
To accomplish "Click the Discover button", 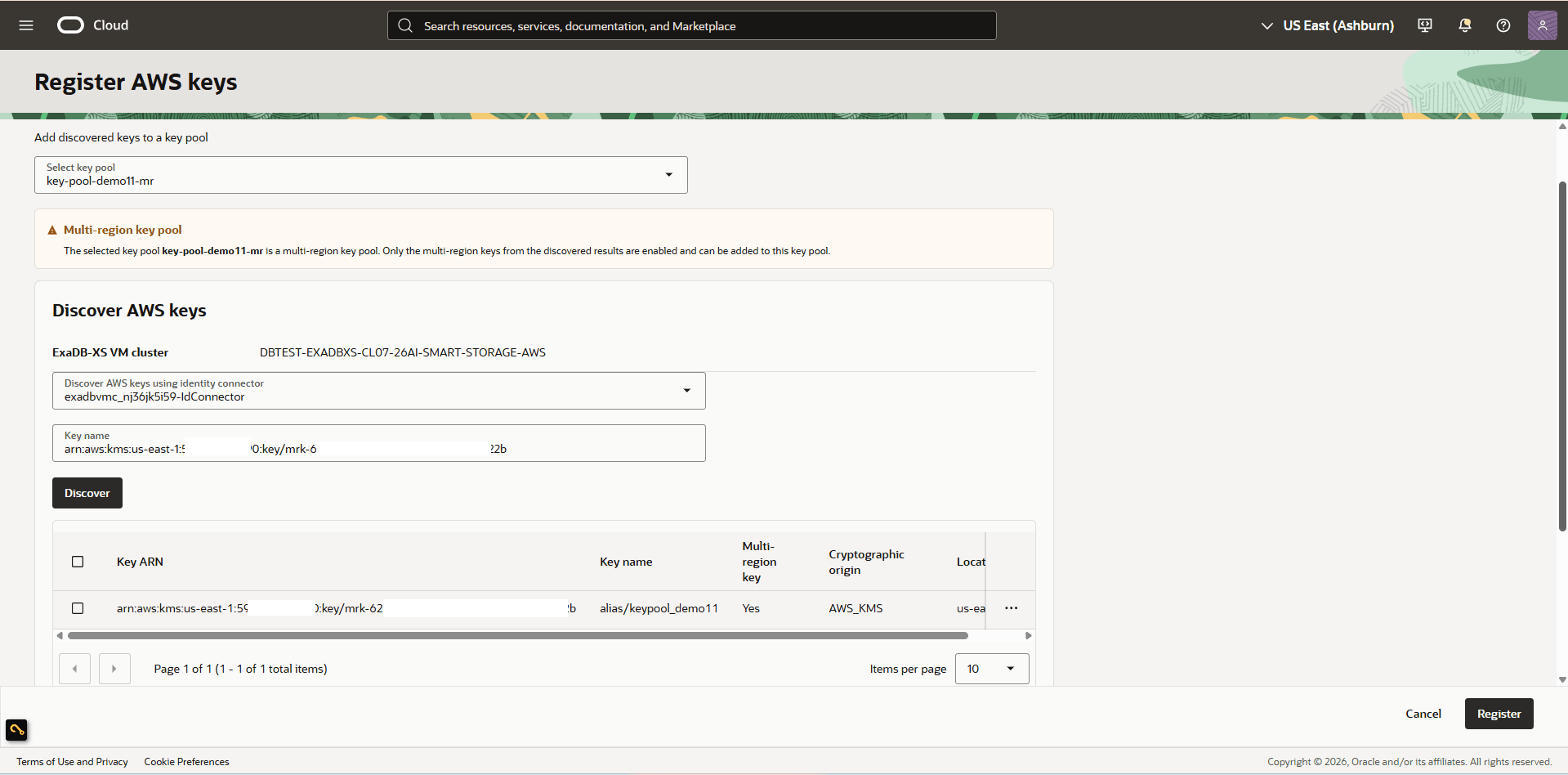I will pyautogui.click(x=87, y=493).
